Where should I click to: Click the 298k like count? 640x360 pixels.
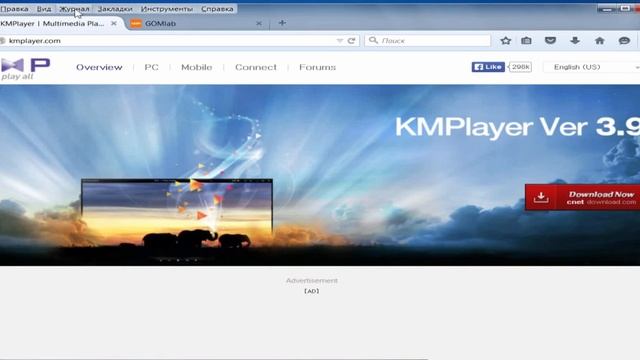[x=520, y=67]
